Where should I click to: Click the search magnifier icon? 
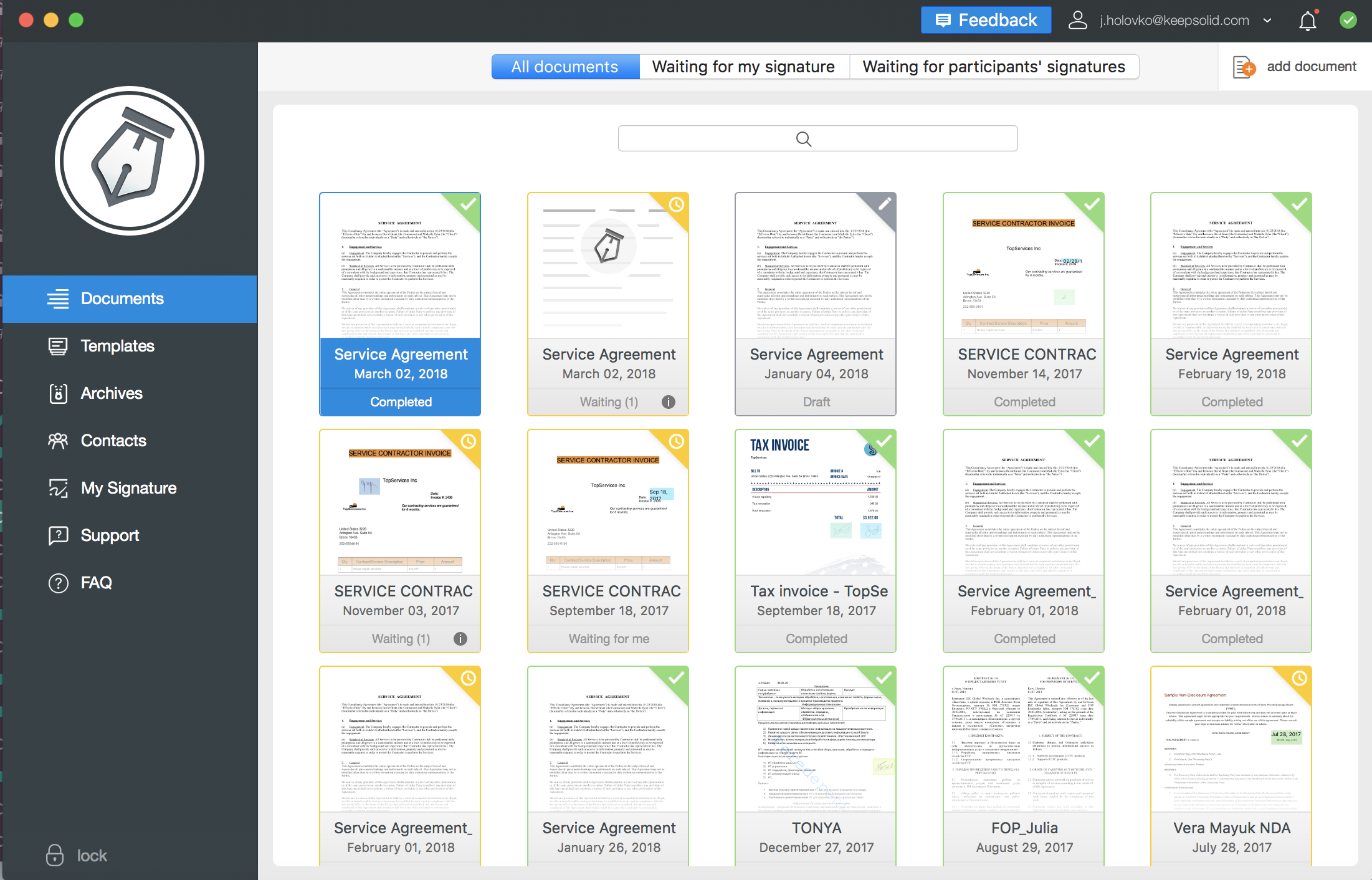point(804,139)
